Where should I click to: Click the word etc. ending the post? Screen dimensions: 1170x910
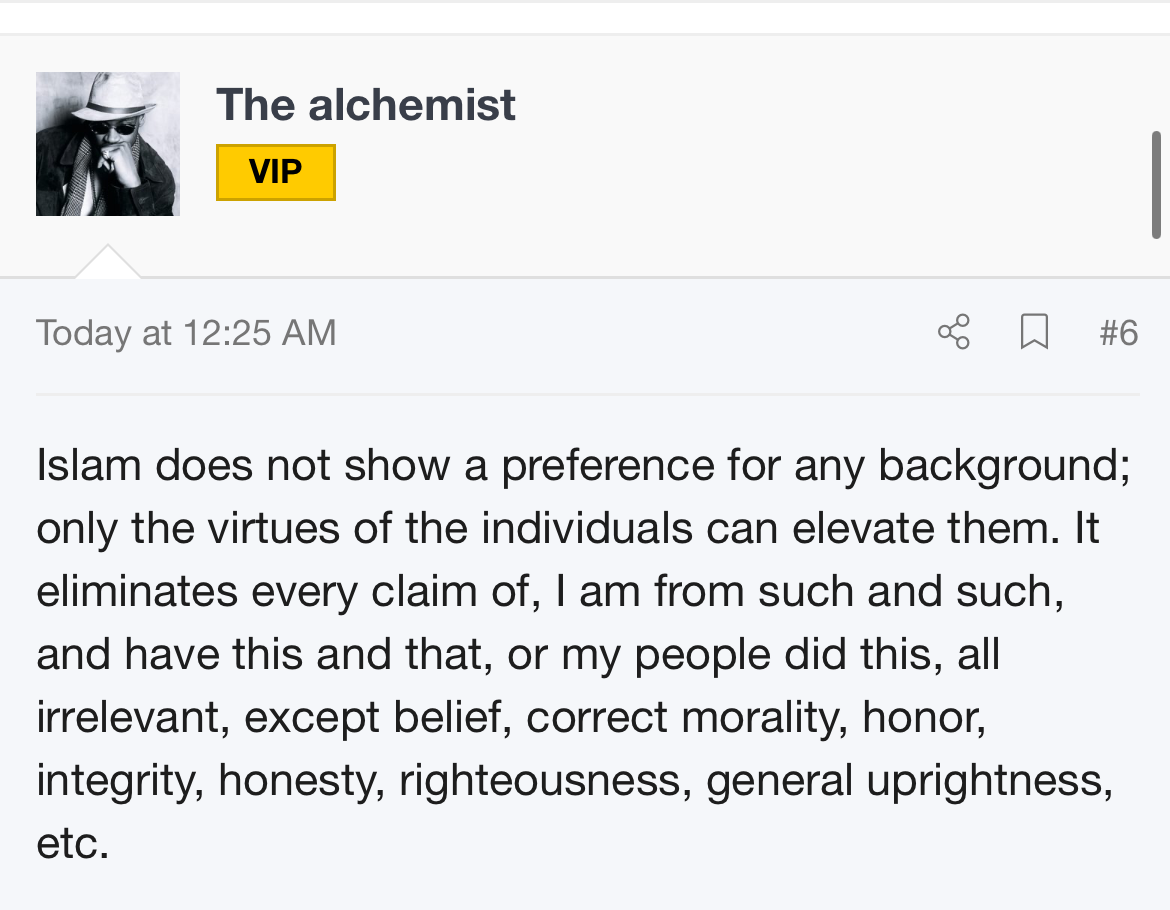72,844
